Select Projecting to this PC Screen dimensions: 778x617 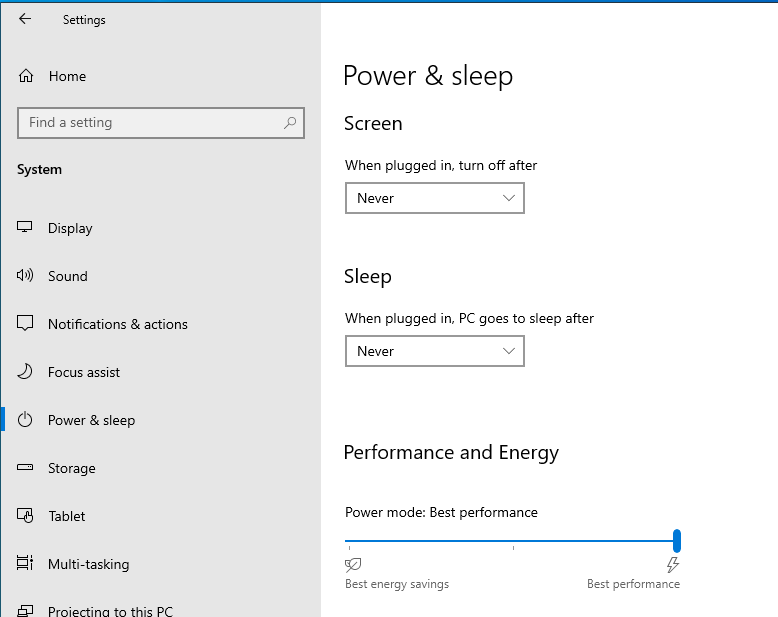(110, 611)
